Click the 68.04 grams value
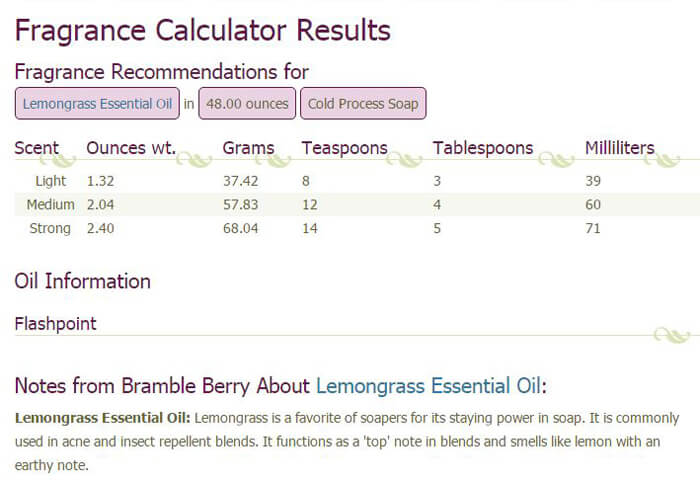 tap(240, 228)
